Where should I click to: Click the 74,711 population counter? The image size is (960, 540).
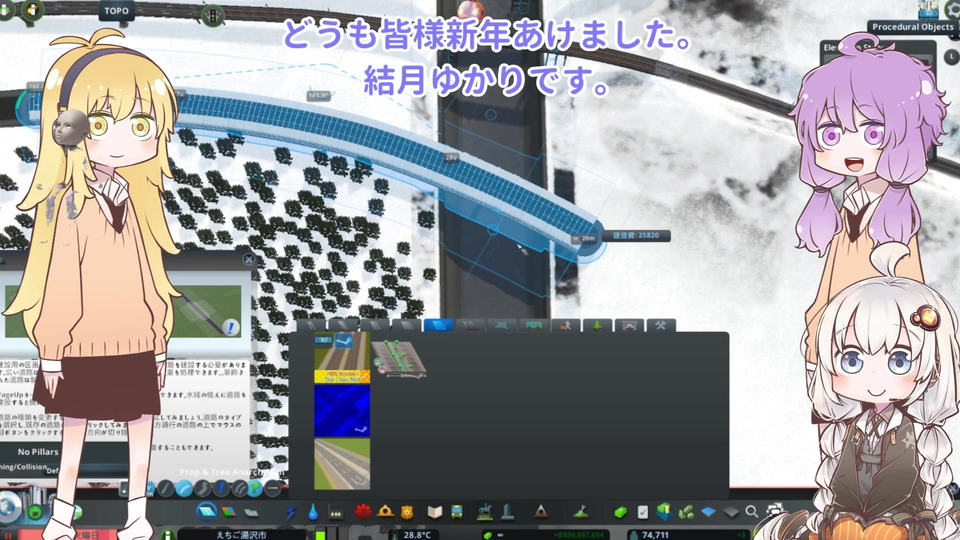[655, 535]
